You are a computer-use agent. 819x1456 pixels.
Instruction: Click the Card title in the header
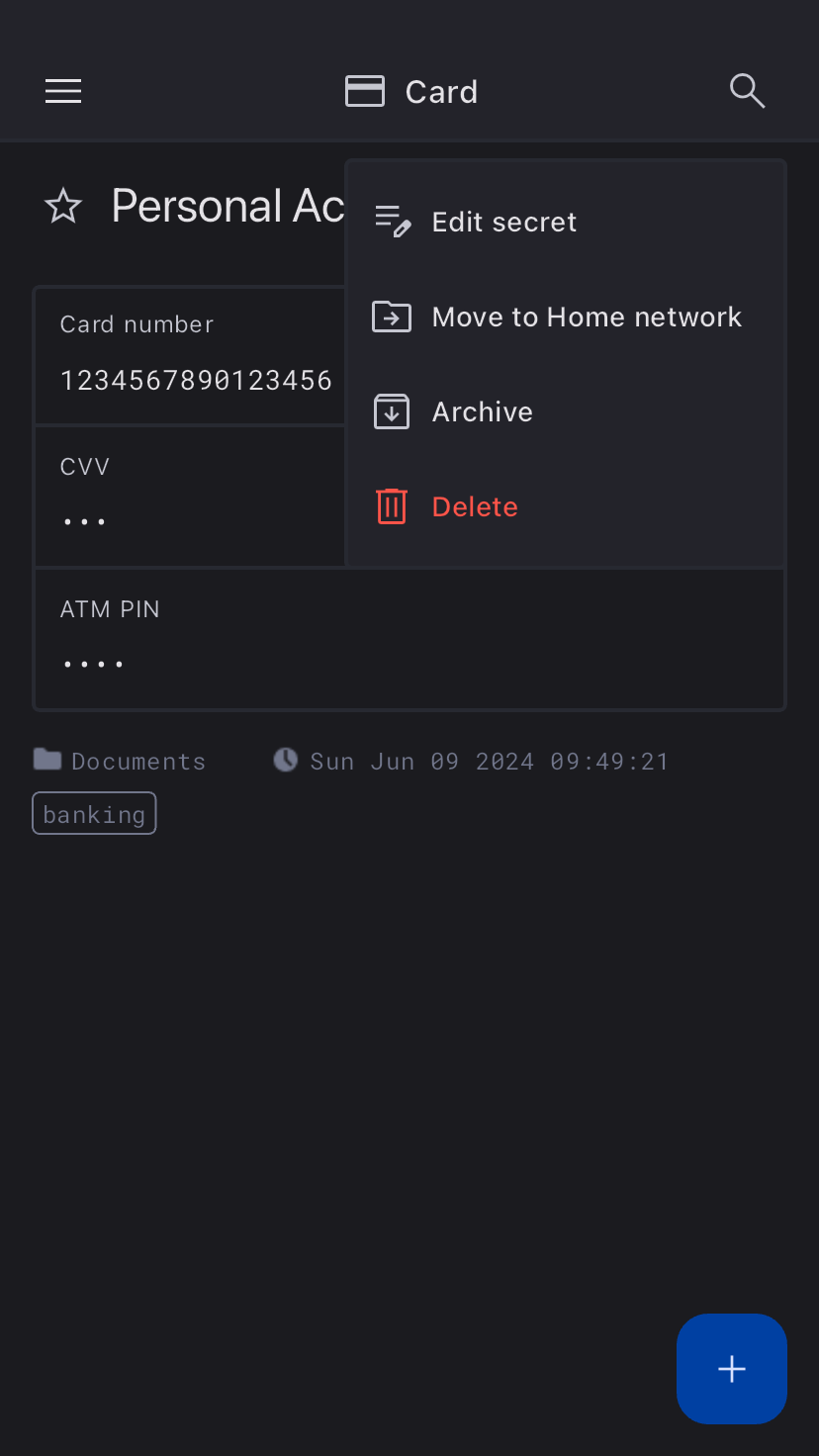click(x=441, y=92)
